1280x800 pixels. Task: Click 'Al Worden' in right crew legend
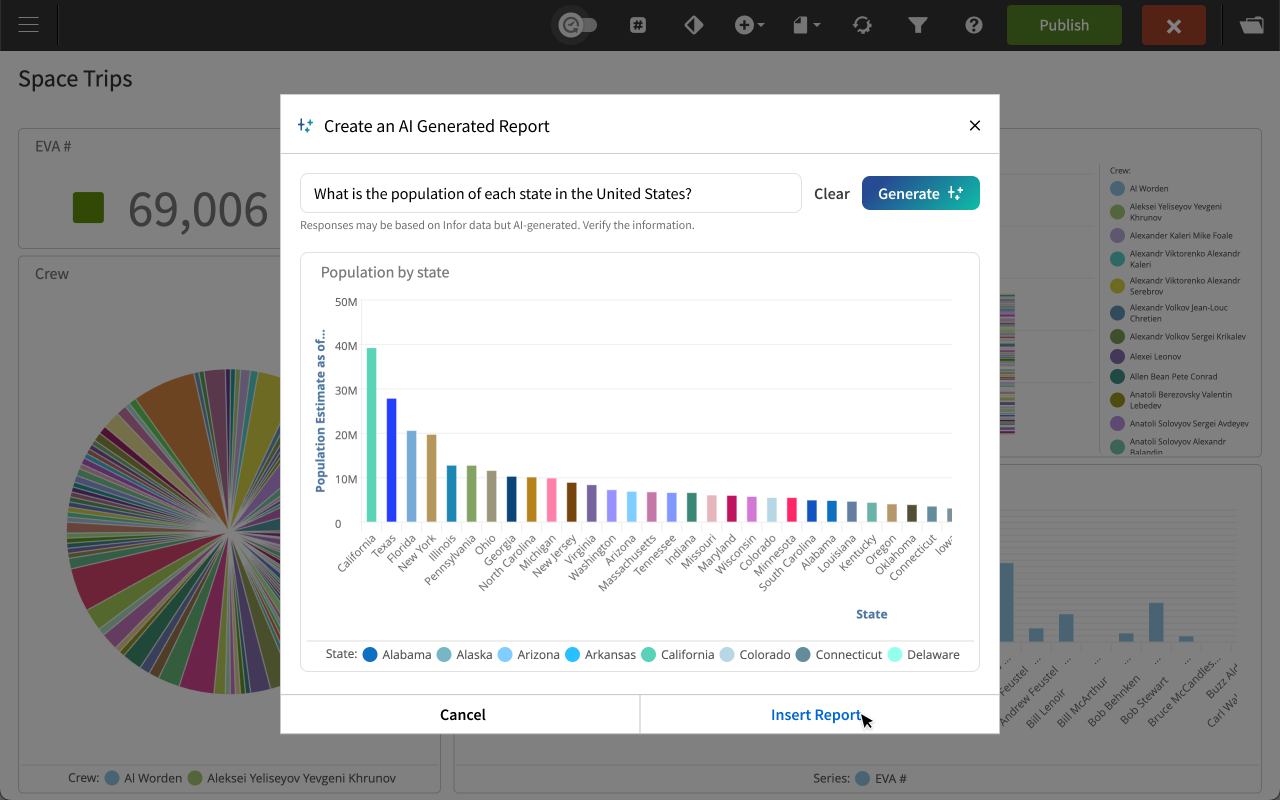tap(1149, 188)
